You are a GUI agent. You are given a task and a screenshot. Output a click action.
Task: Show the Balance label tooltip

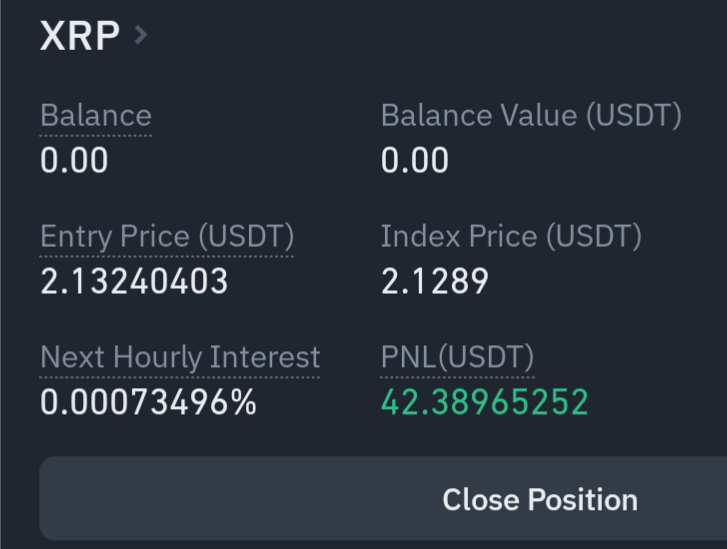95,116
